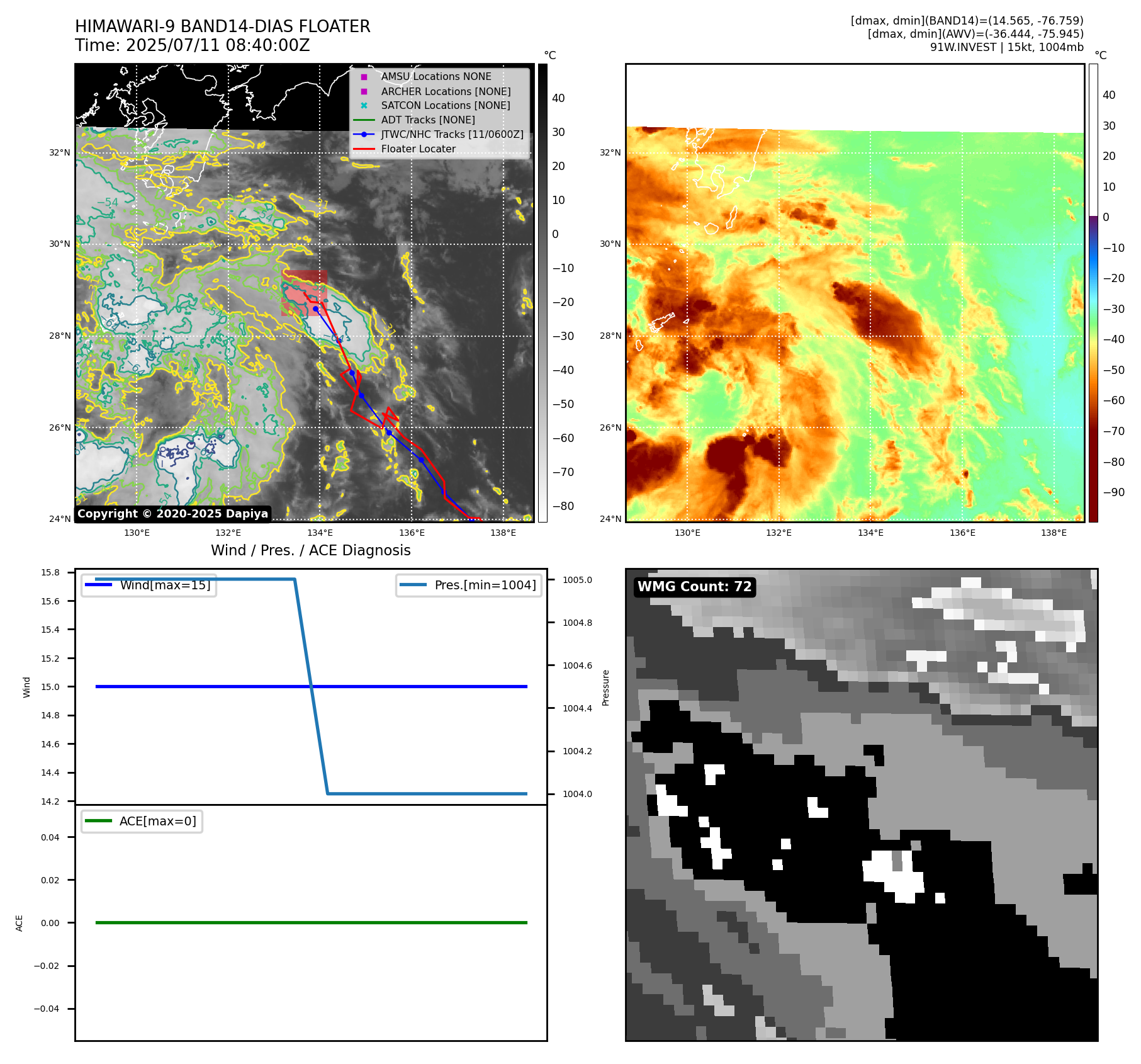
Task: Click the red shaded floater box on map
Action: [305, 293]
